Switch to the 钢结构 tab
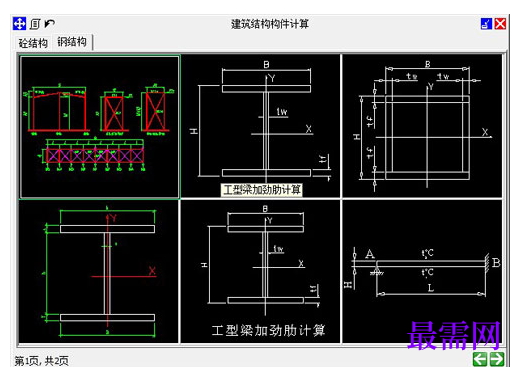Screen dimensions: 519x367 click(x=72, y=42)
